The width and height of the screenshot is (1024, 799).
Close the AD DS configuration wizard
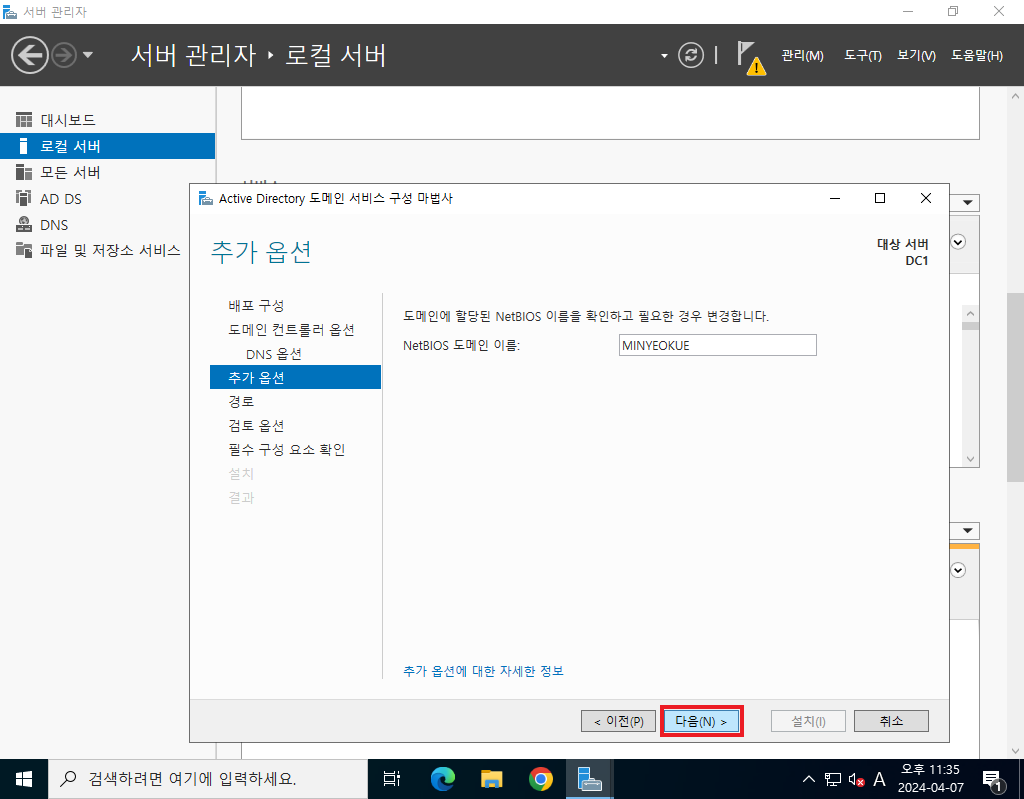point(925,198)
